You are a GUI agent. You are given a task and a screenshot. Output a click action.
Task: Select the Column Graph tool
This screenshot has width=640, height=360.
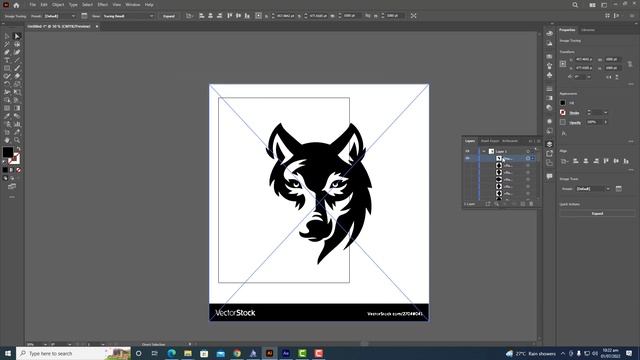tap(17, 124)
